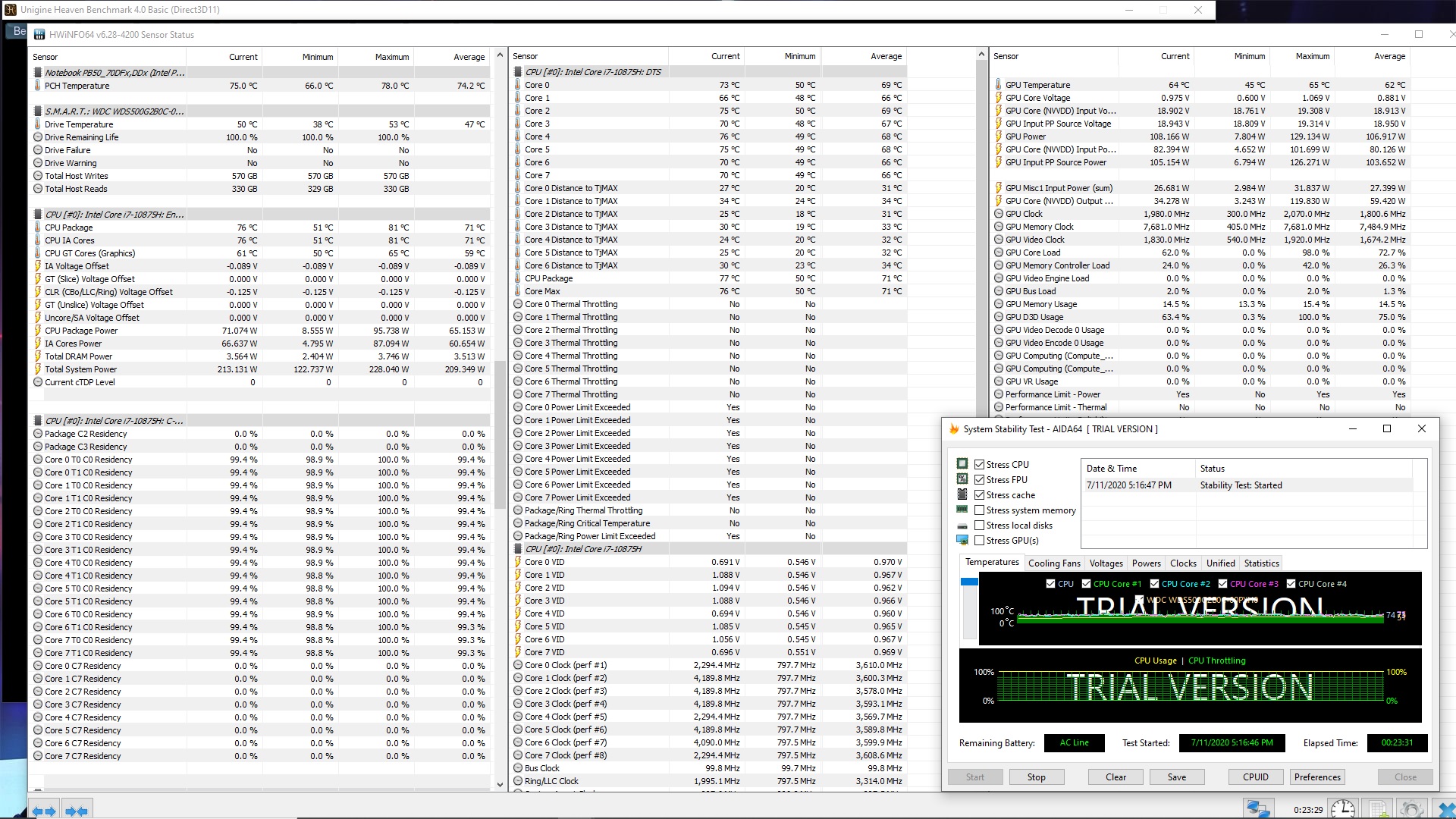This screenshot has width=1456, height=819.
Task: Click the HWiNFO clock reset timer icon
Action: pos(1343,809)
